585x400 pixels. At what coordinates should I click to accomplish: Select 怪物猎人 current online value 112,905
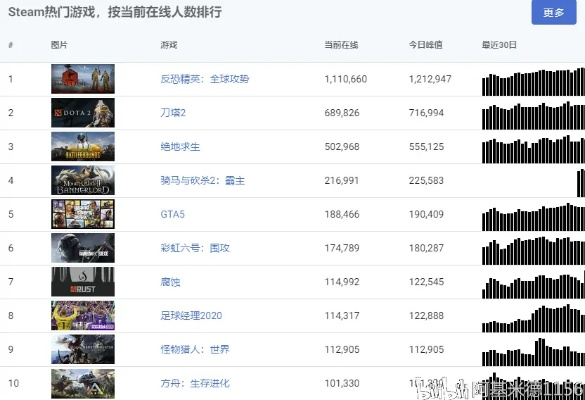tap(342, 350)
